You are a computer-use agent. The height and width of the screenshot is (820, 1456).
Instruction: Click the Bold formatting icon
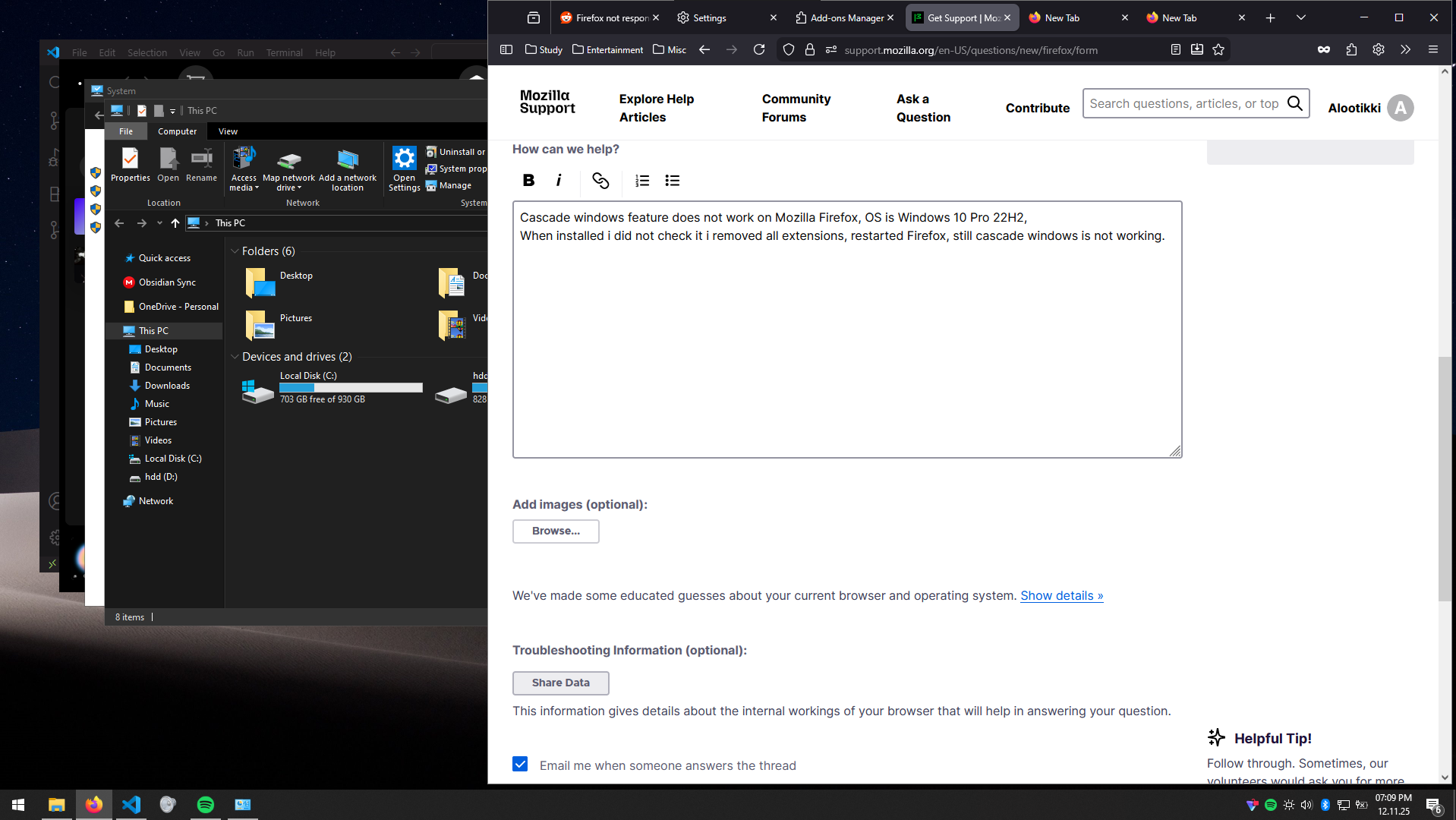pyautogui.click(x=528, y=180)
